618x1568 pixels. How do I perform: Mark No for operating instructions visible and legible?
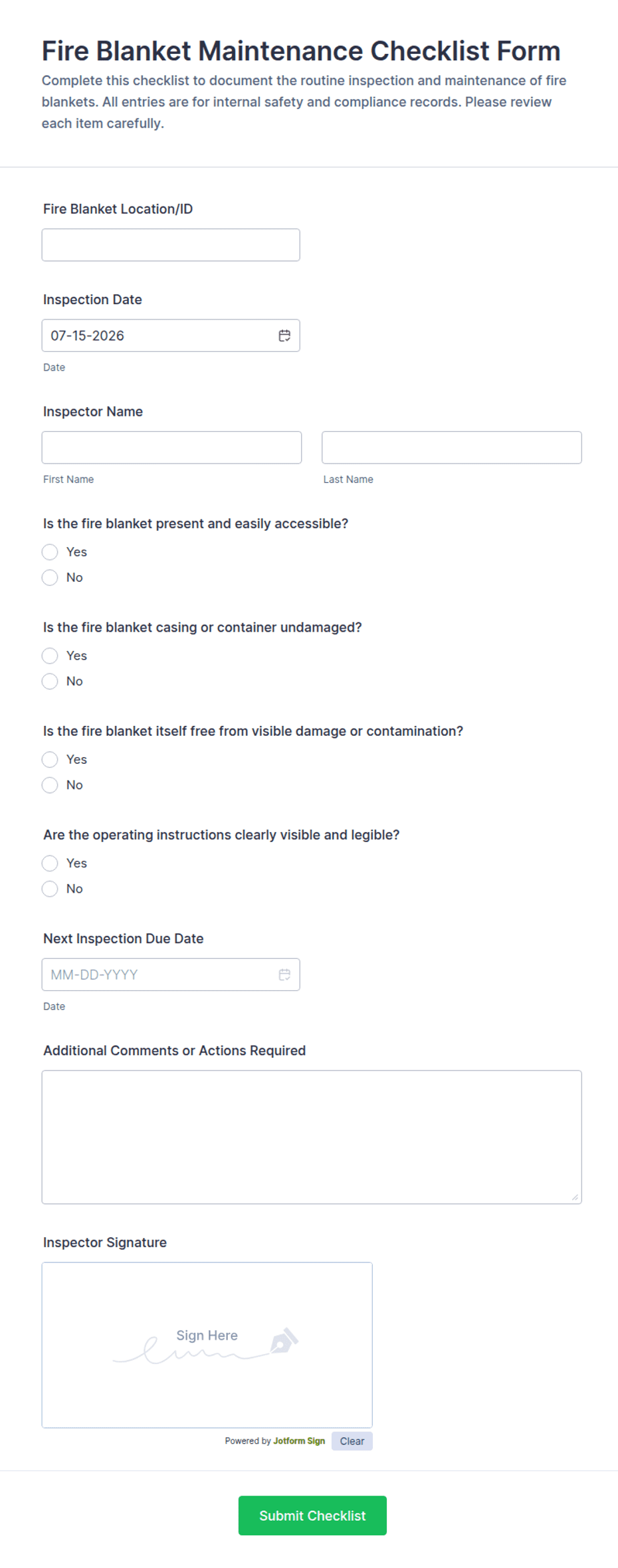click(50, 888)
